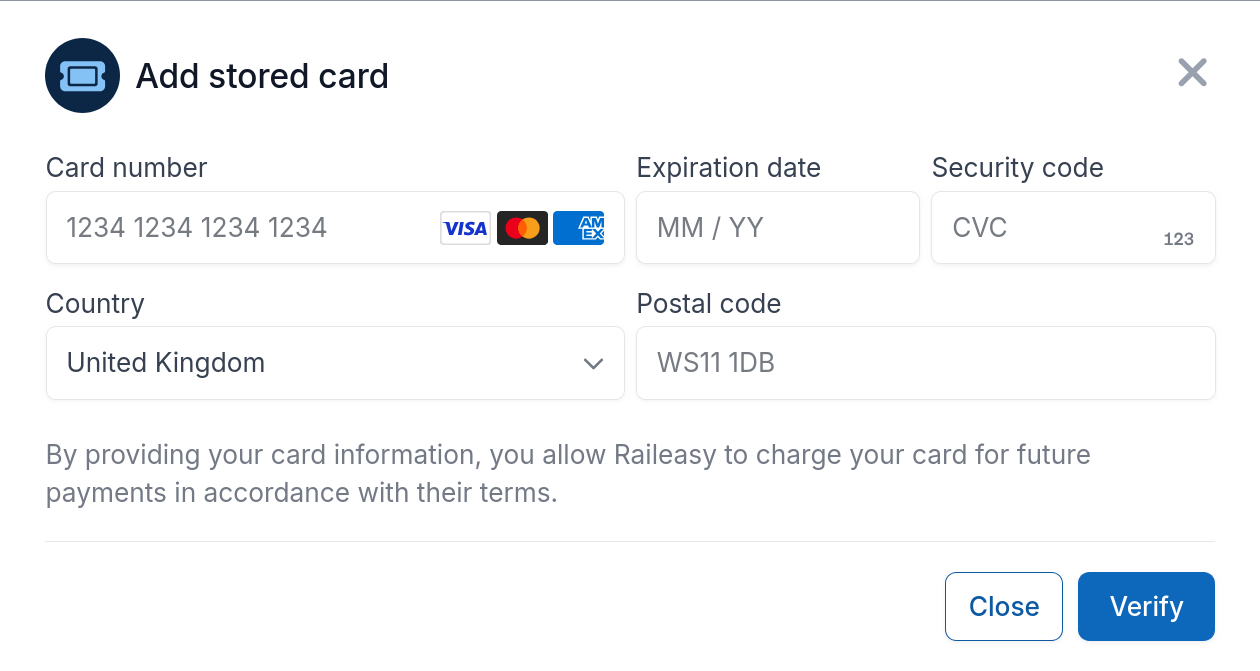
Task: Click into the MM / YY expiration field
Action: point(777,228)
